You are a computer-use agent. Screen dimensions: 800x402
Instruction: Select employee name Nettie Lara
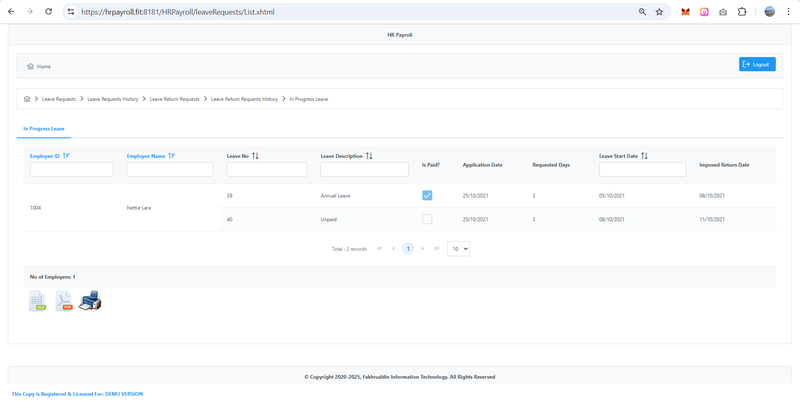click(139, 208)
